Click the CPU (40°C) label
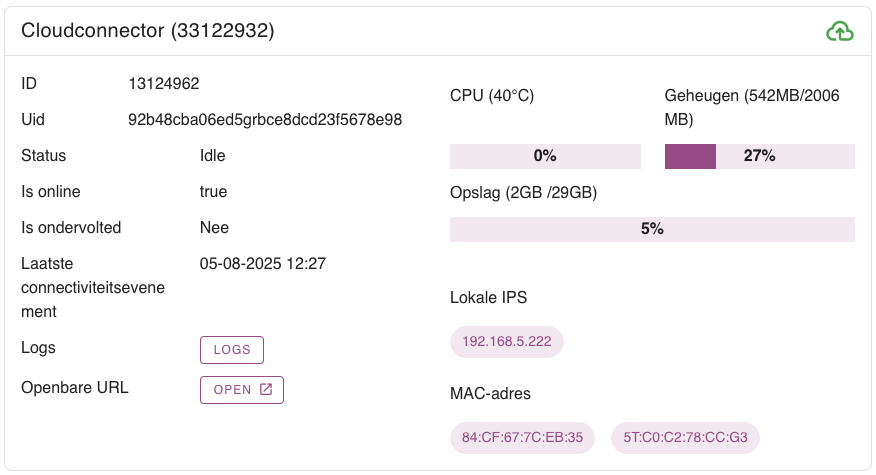The image size is (876, 475). point(492,96)
